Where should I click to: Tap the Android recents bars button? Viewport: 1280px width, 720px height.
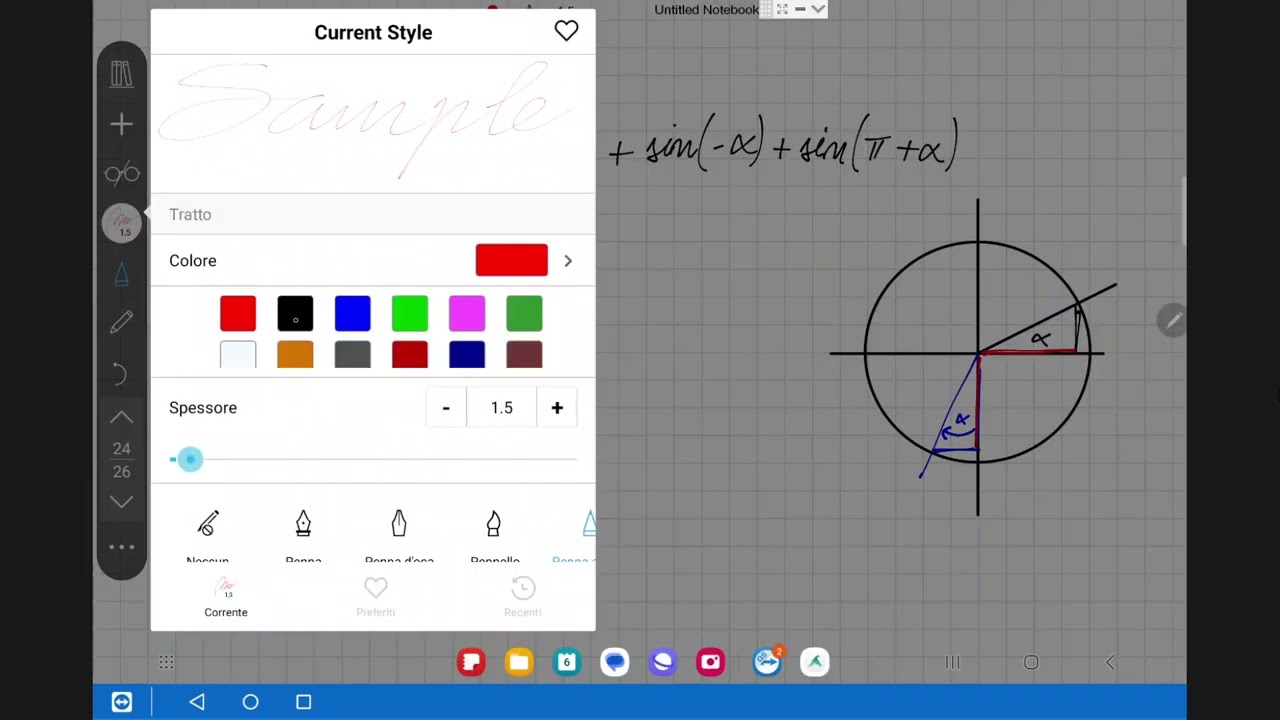[x=953, y=662]
